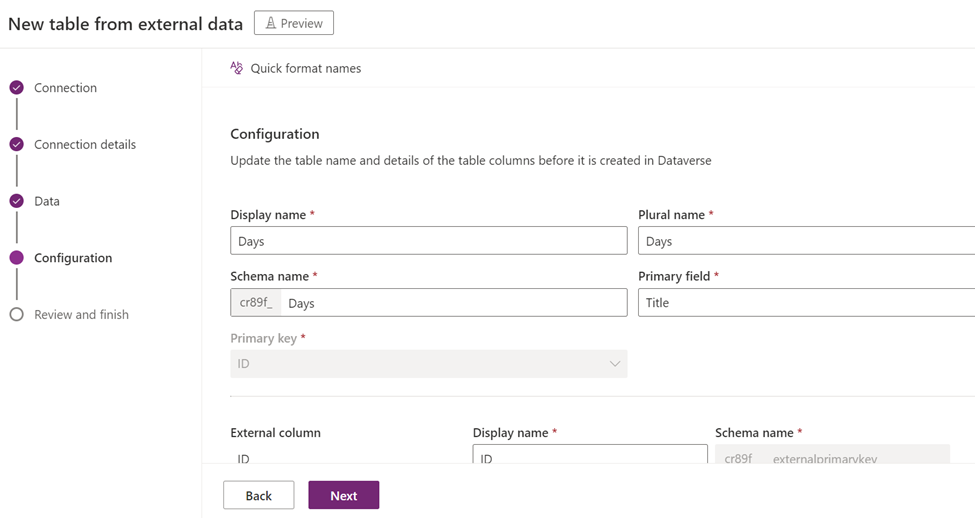
Task: Click into the Plural name field
Action: pos(806,241)
